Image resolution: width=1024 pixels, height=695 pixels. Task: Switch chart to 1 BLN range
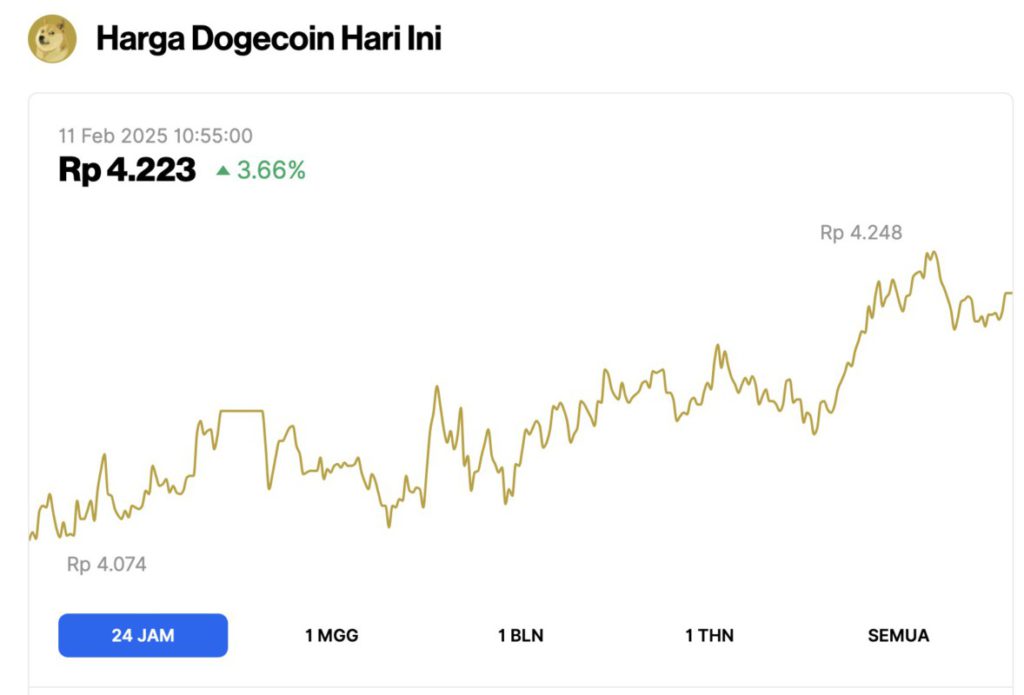coord(520,635)
